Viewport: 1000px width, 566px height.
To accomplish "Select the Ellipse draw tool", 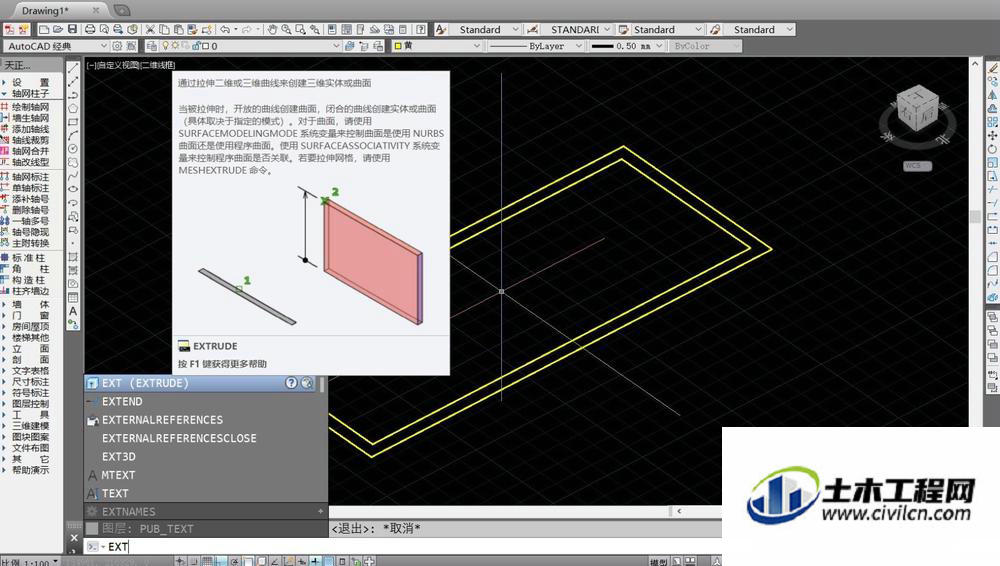I will [73, 189].
